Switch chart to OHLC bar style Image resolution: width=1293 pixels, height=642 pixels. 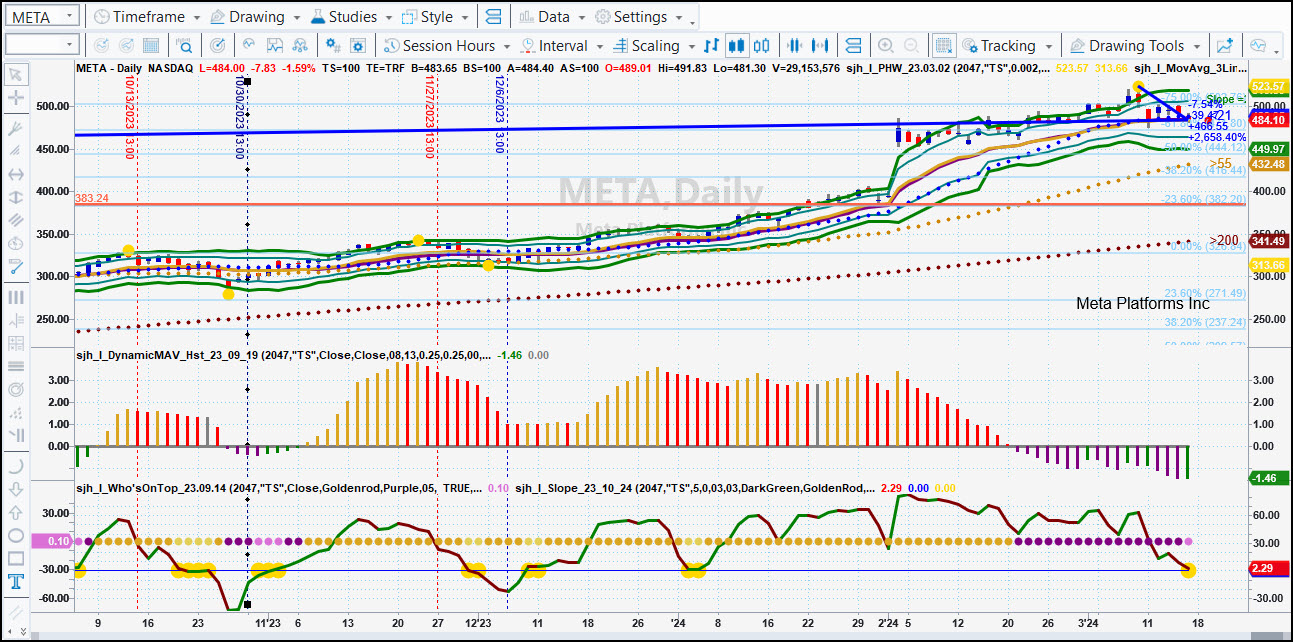711,45
